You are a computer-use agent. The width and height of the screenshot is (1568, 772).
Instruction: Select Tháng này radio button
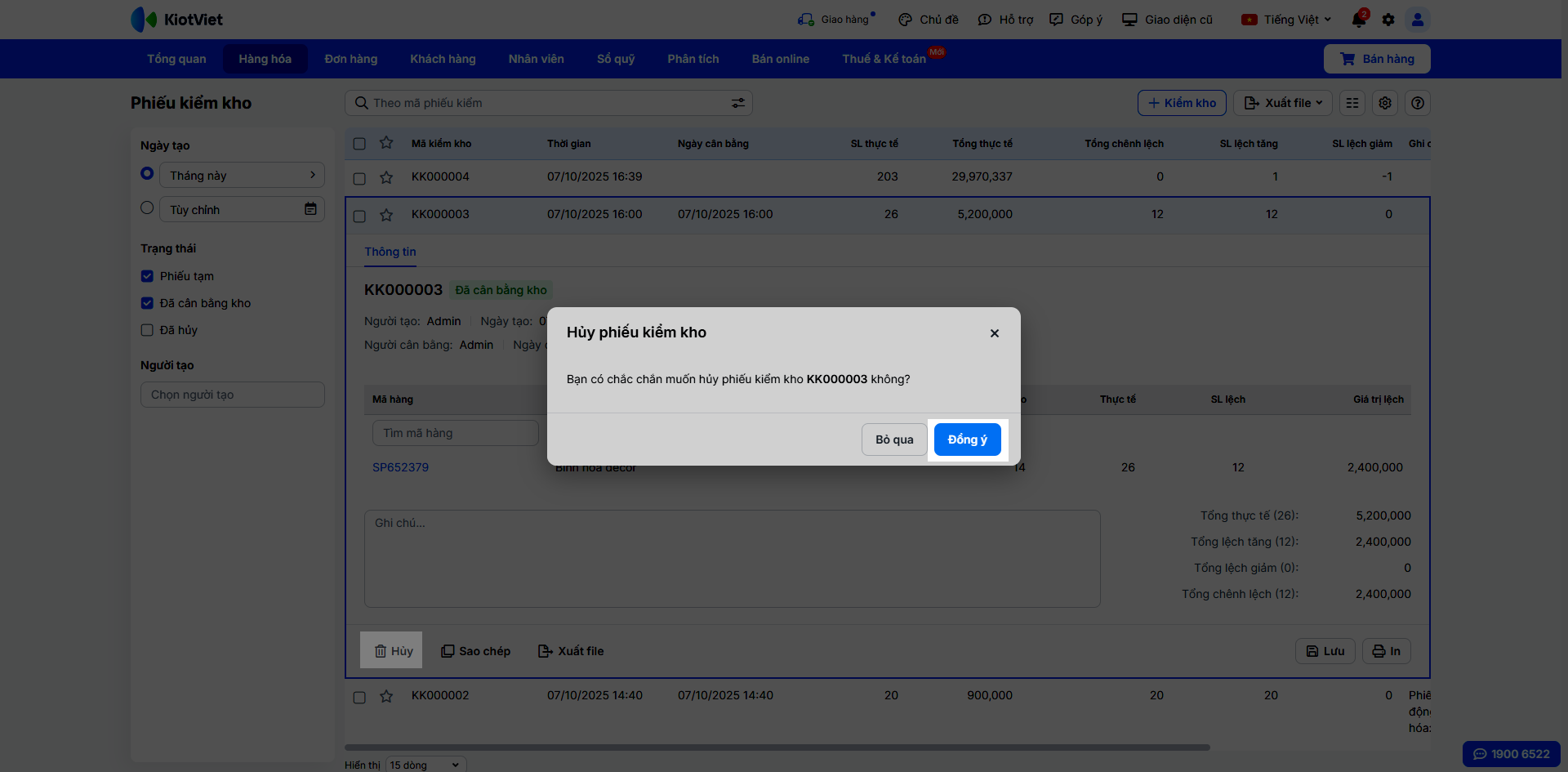pyautogui.click(x=147, y=173)
